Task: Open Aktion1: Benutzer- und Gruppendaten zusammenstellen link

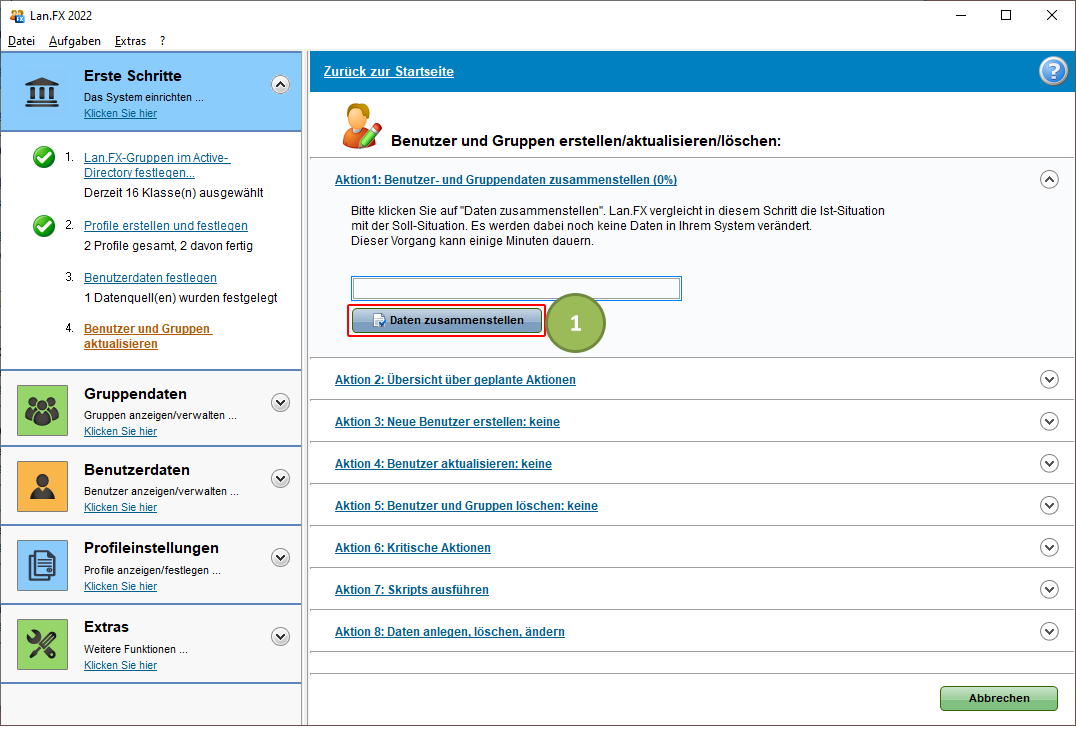Action: pyautogui.click(x=506, y=180)
